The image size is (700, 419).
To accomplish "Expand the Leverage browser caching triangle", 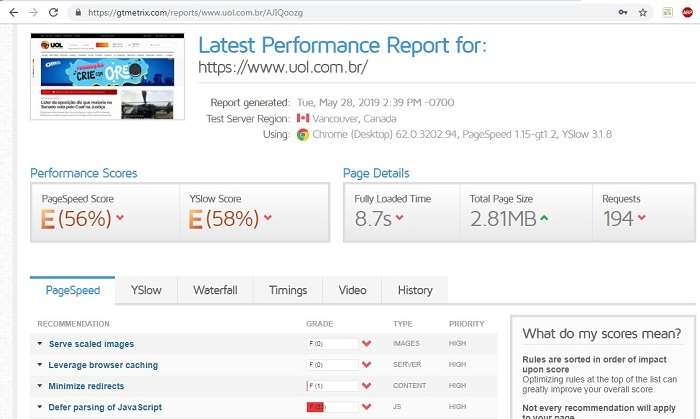I will coord(40,365).
